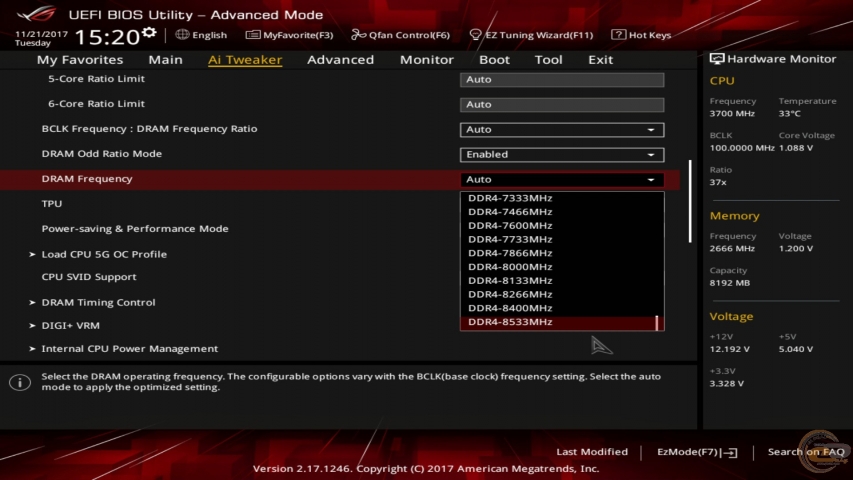Switch to Tool tab

[x=548, y=59]
